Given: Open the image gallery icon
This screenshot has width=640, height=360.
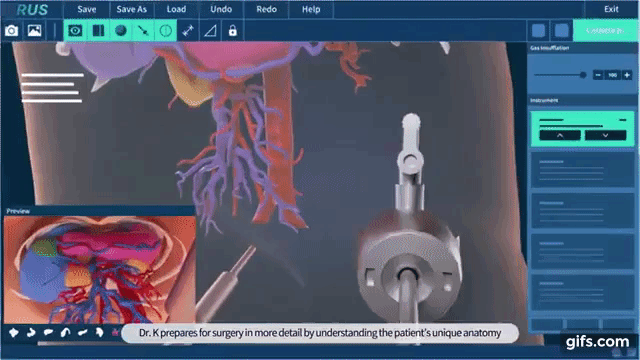Looking at the screenshot, I should point(34,31).
